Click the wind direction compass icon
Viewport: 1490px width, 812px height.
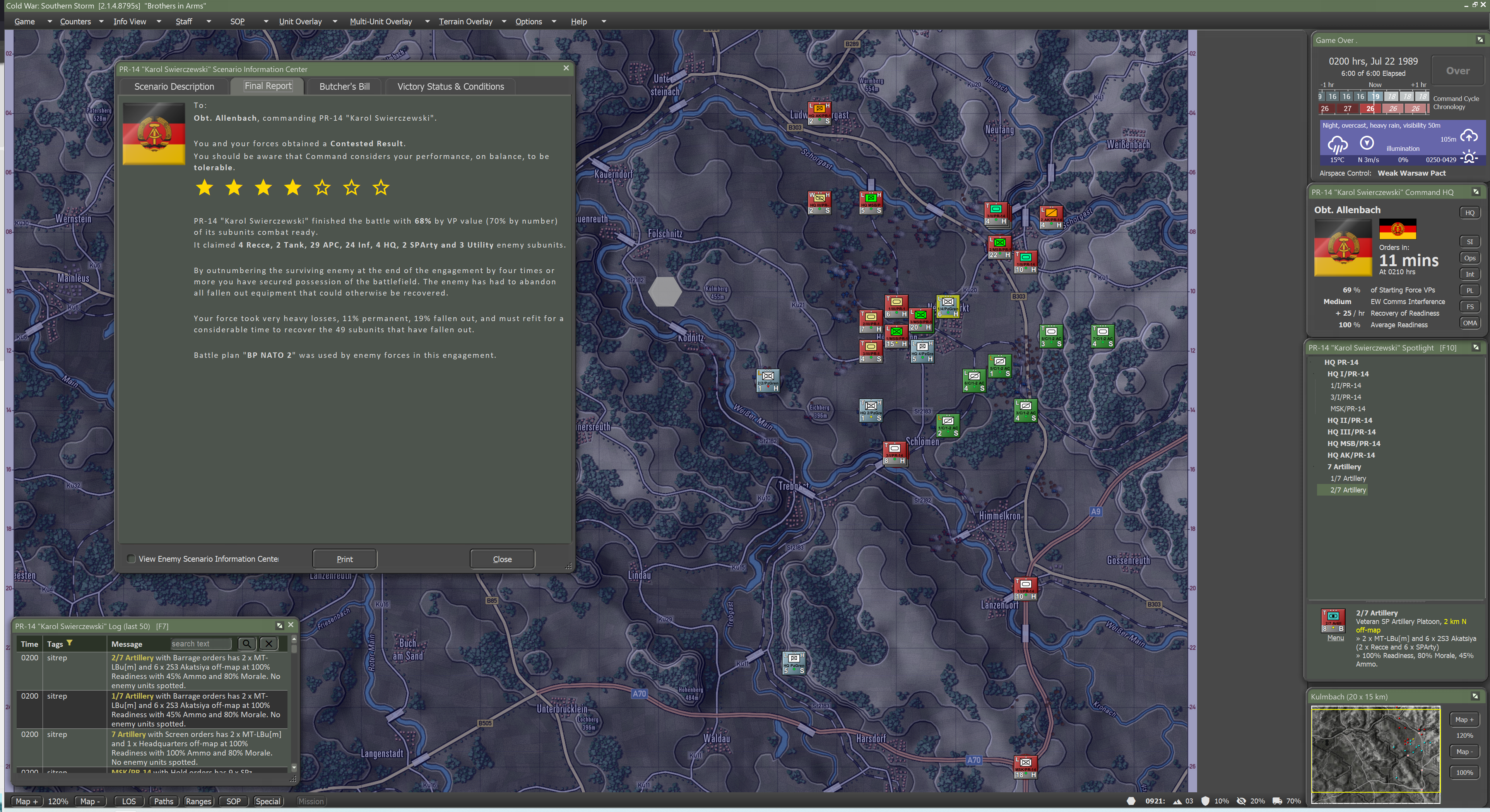[x=1367, y=143]
